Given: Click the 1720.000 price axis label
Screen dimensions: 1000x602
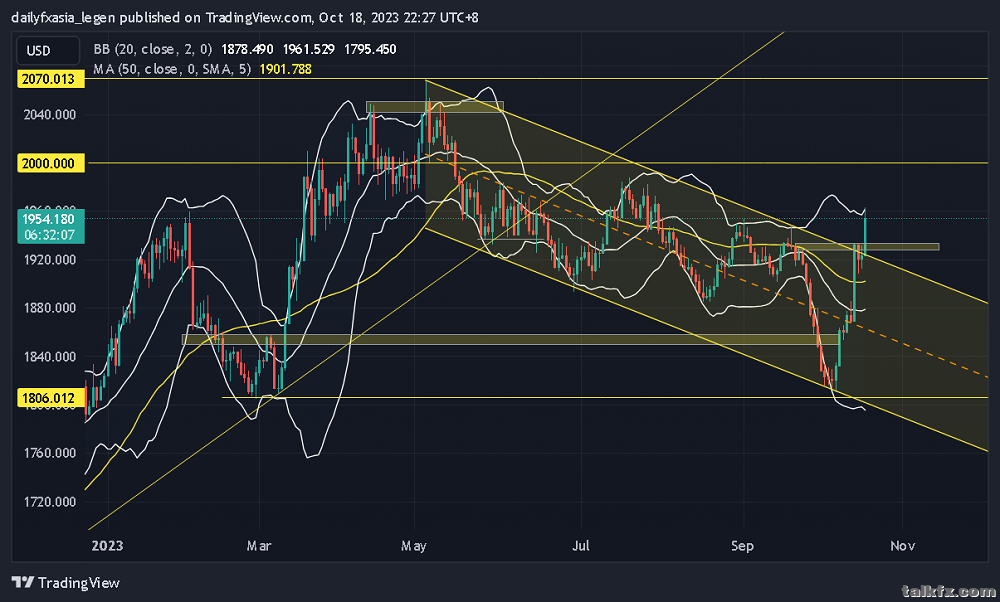Looking at the screenshot, I should 50,502.
